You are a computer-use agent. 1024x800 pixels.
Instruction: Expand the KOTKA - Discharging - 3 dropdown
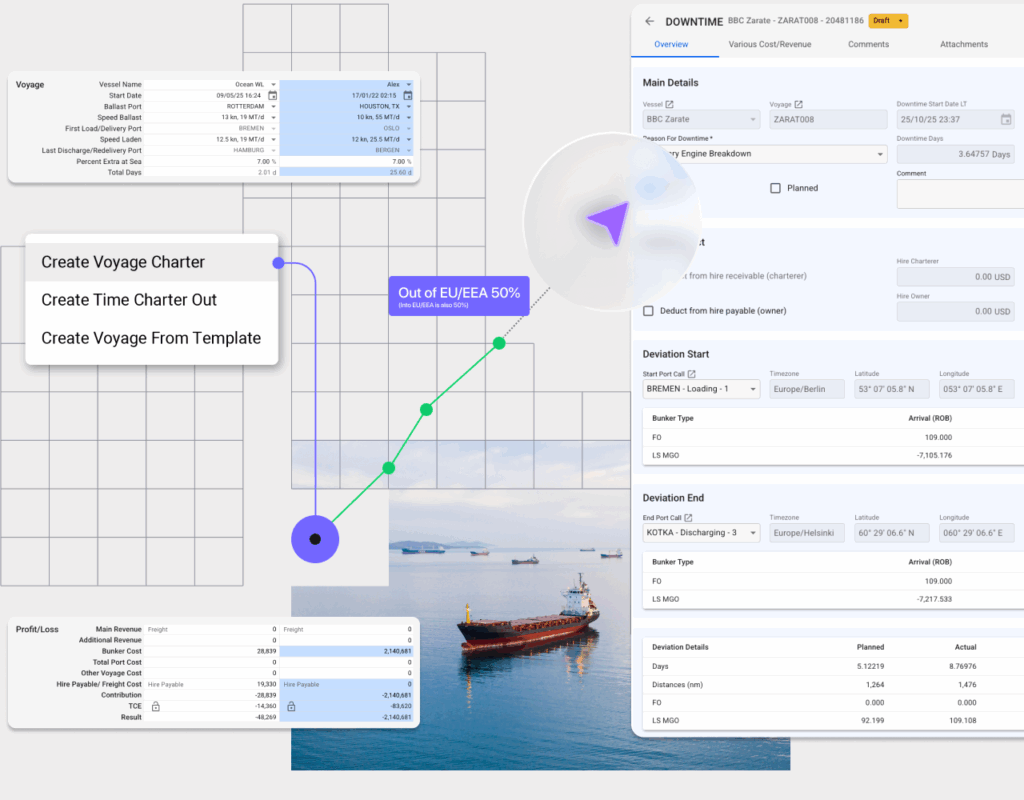[x=751, y=533]
